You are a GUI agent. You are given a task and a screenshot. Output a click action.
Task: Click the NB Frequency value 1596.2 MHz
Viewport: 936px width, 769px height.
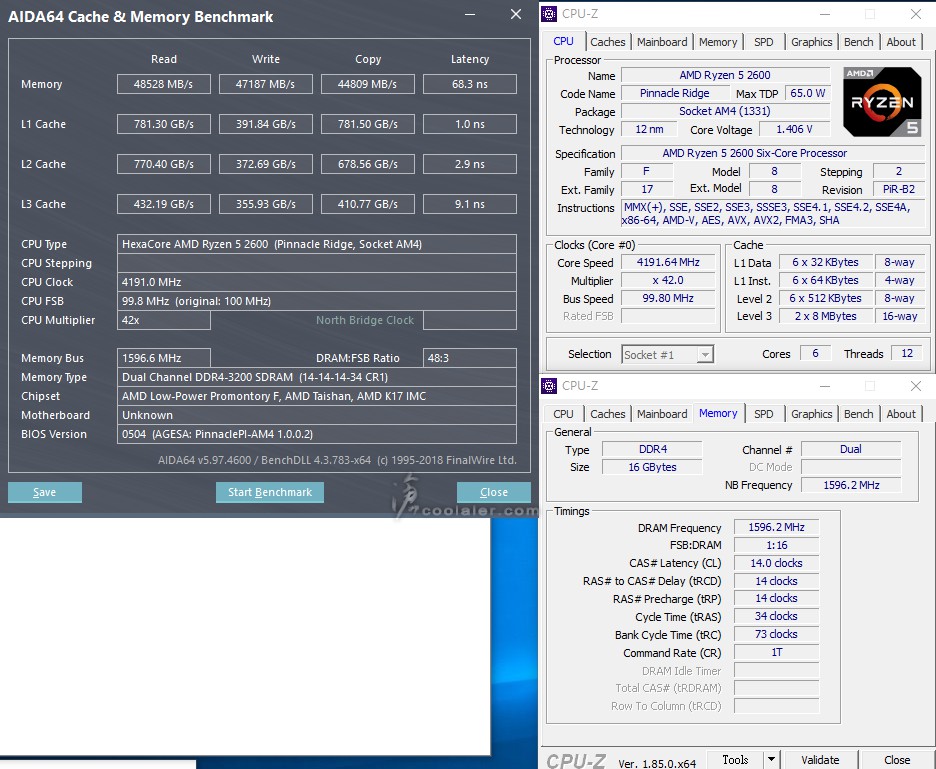click(851, 485)
